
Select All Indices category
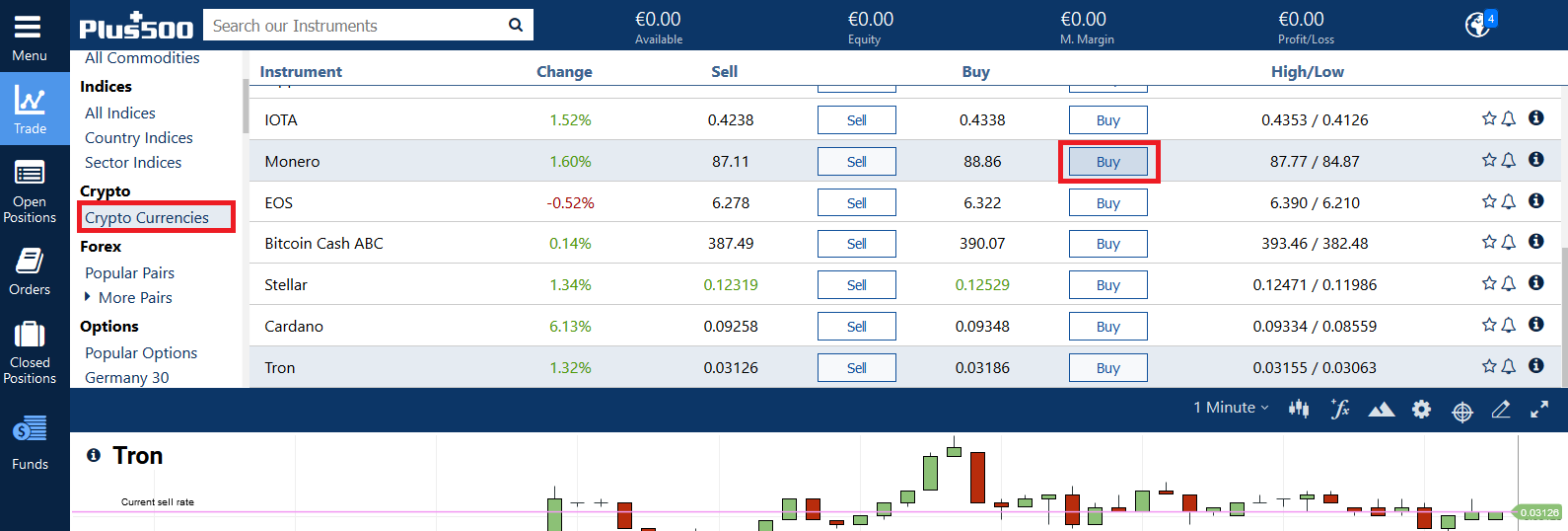point(120,113)
